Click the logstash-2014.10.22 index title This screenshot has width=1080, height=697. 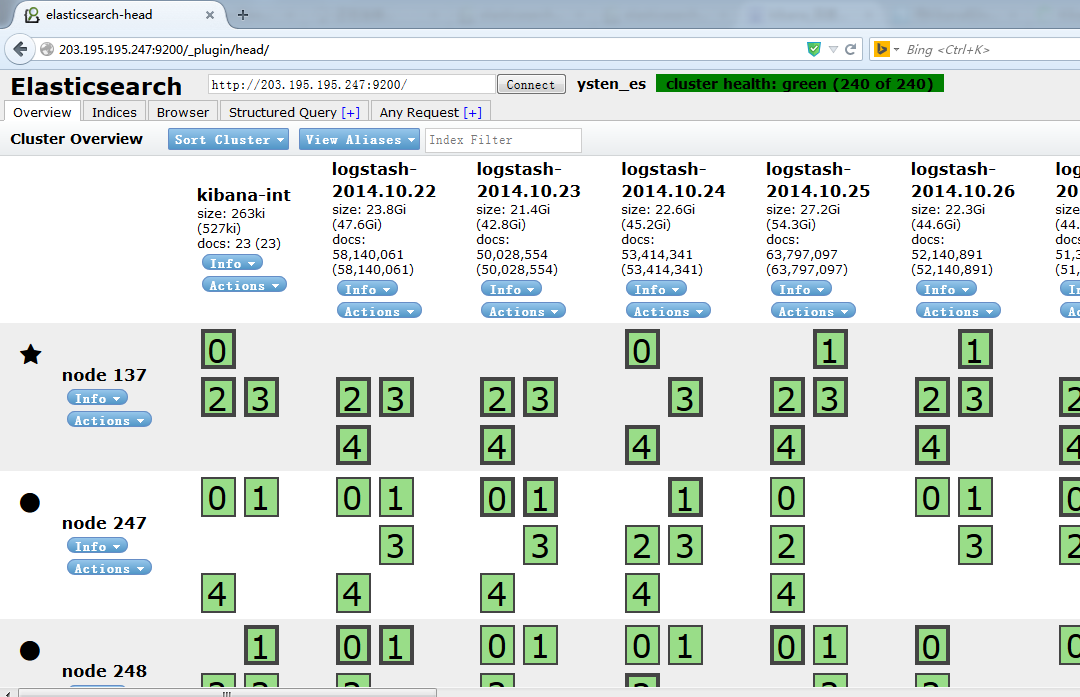(x=384, y=180)
